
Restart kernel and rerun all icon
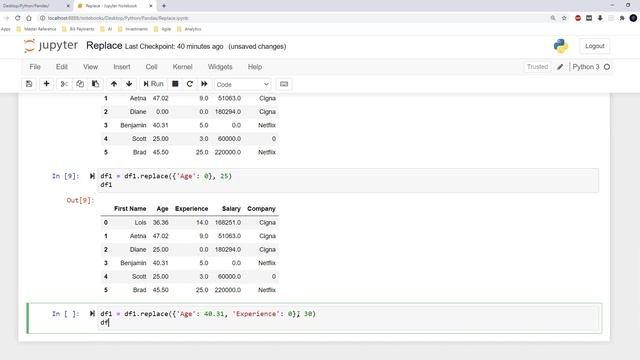(x=204, y=84)
